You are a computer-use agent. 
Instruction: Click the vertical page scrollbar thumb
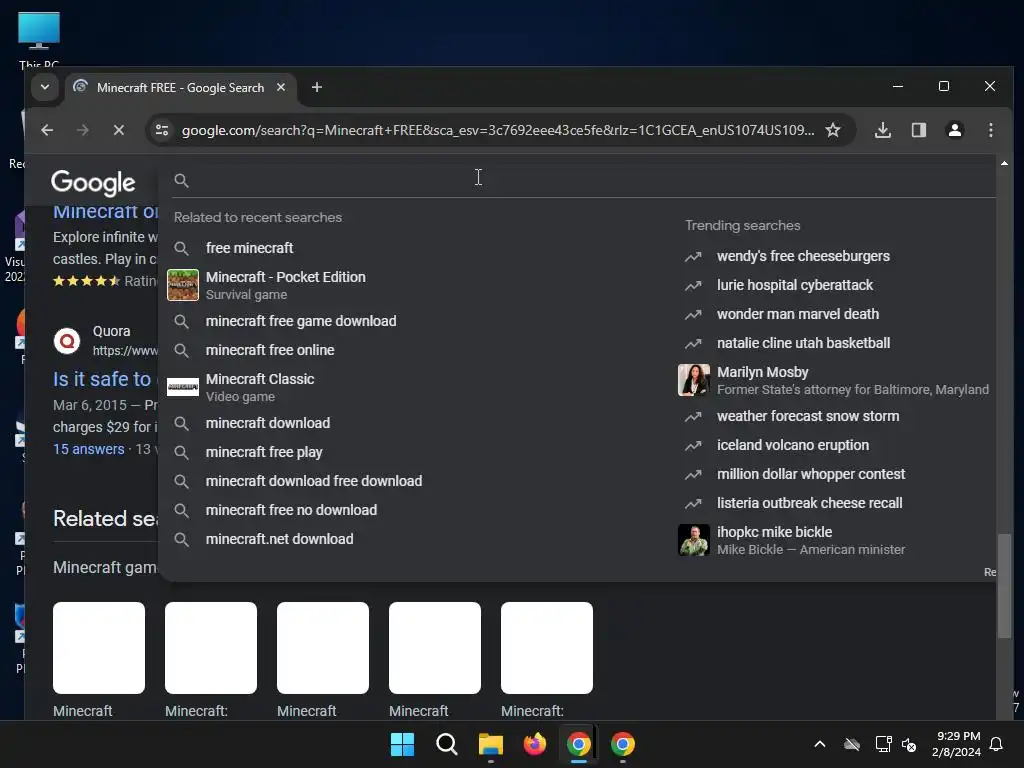coord(1004,586)
